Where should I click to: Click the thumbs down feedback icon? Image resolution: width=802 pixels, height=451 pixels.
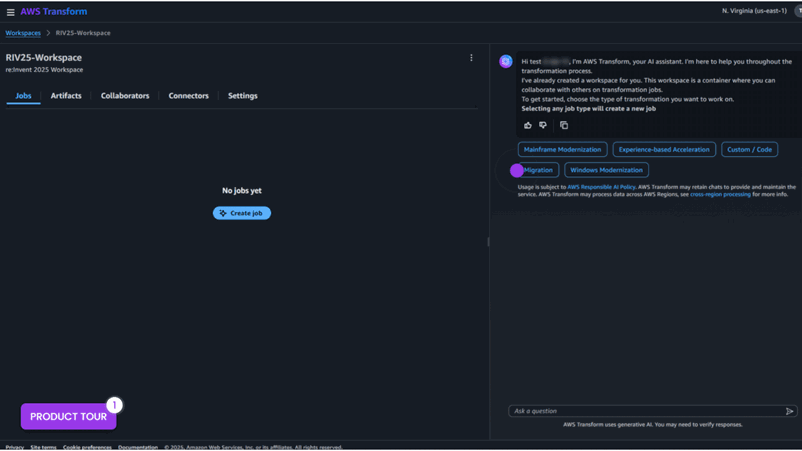coord(543,125)
